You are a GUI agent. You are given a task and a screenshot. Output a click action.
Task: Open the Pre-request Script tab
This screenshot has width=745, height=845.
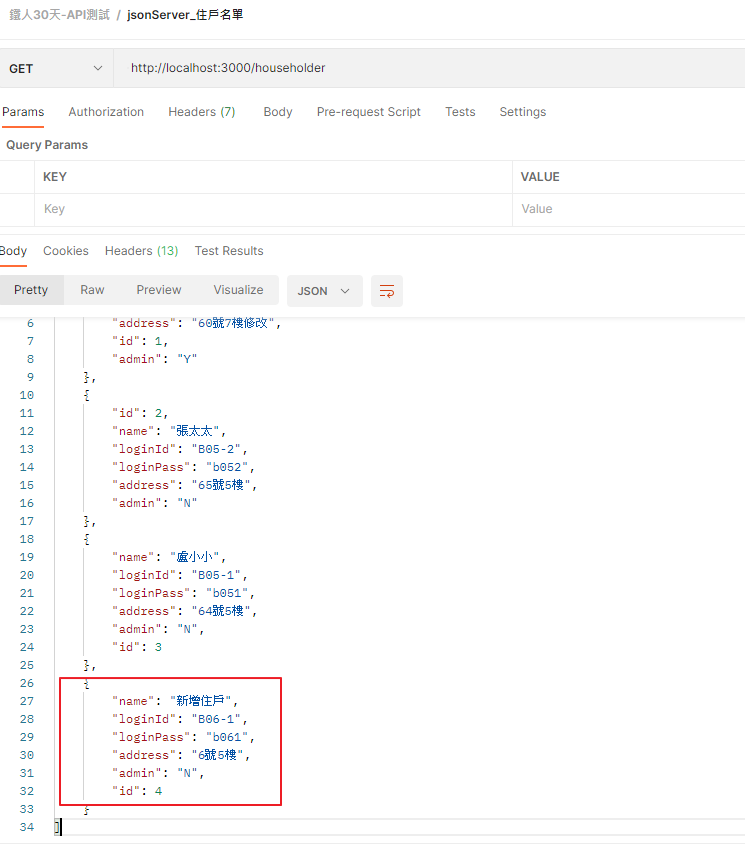[369, 112]
